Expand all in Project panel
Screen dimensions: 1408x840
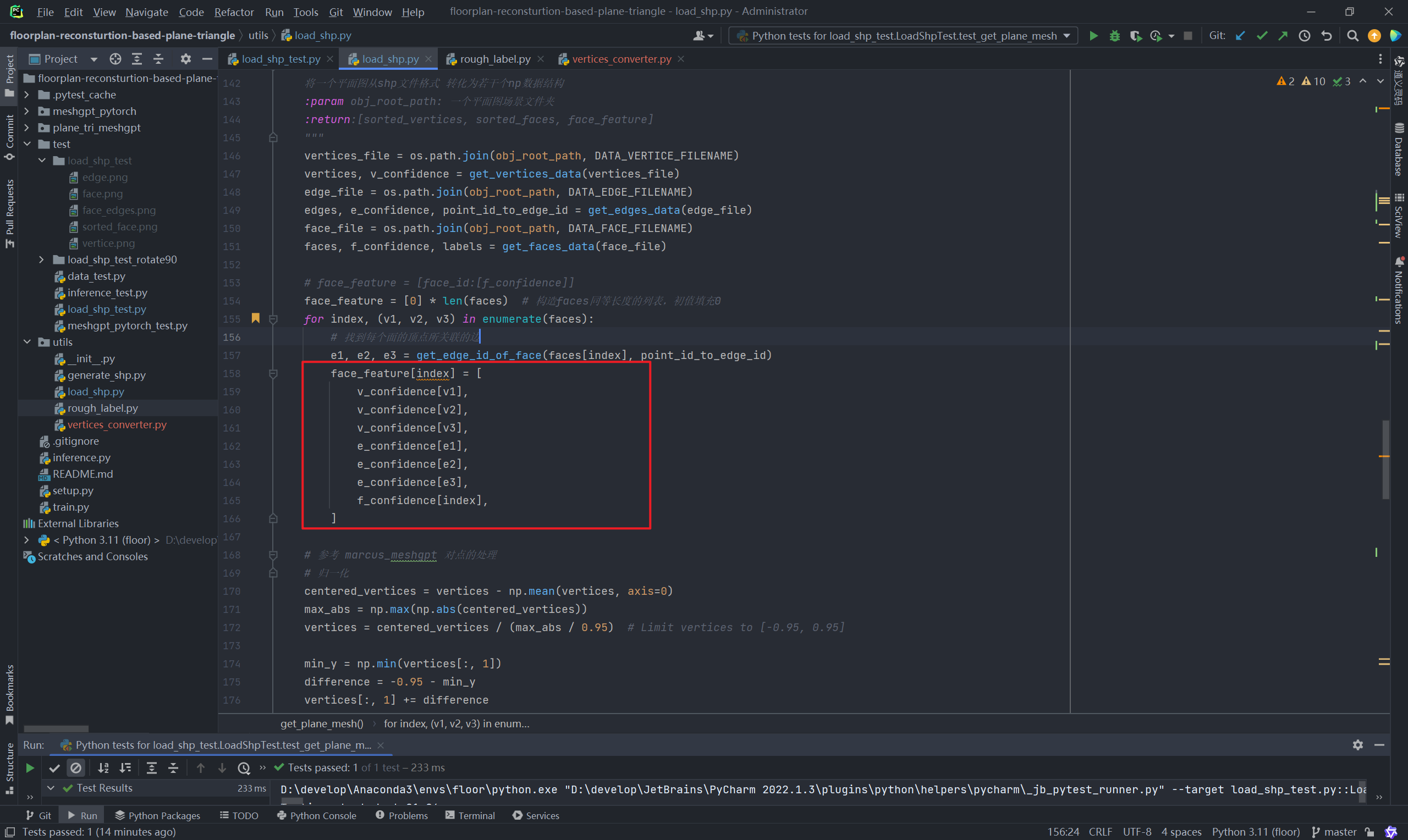[x=137, y=59]
